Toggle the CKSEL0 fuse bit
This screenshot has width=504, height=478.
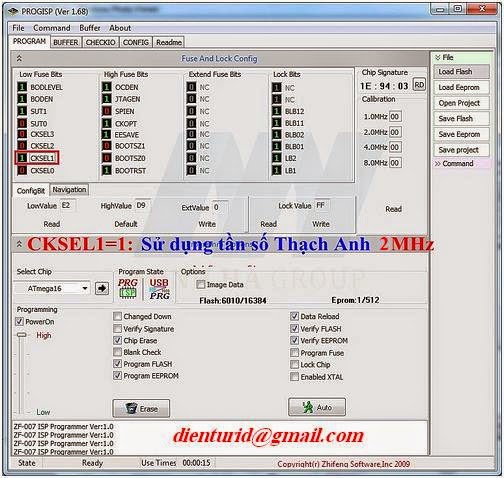22,170
